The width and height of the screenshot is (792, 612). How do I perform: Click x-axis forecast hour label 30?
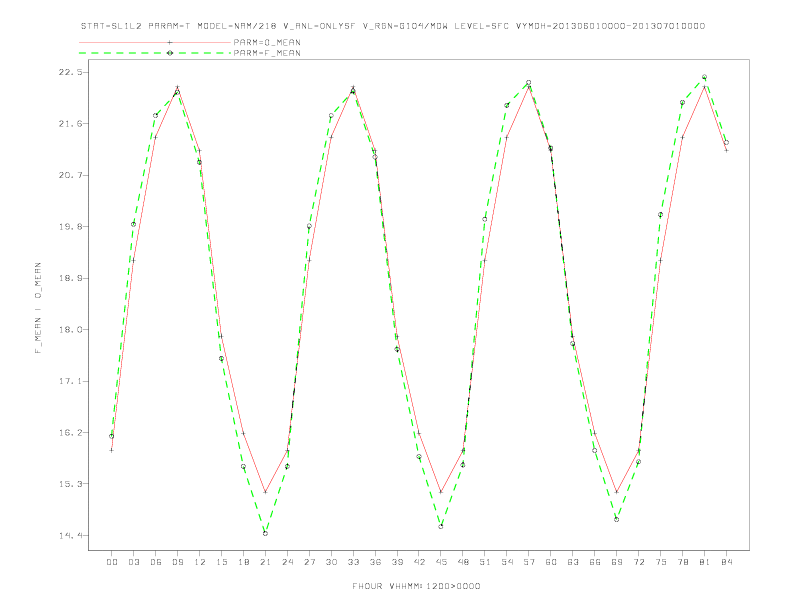pyautogui.click(x=331, y=562)
